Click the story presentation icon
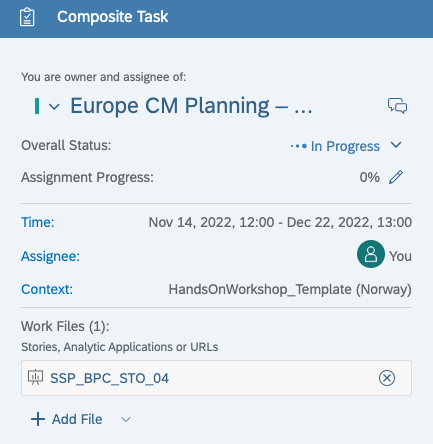This screenshot has height=444, width=433. pyautogui.click(x=35, y=378)
